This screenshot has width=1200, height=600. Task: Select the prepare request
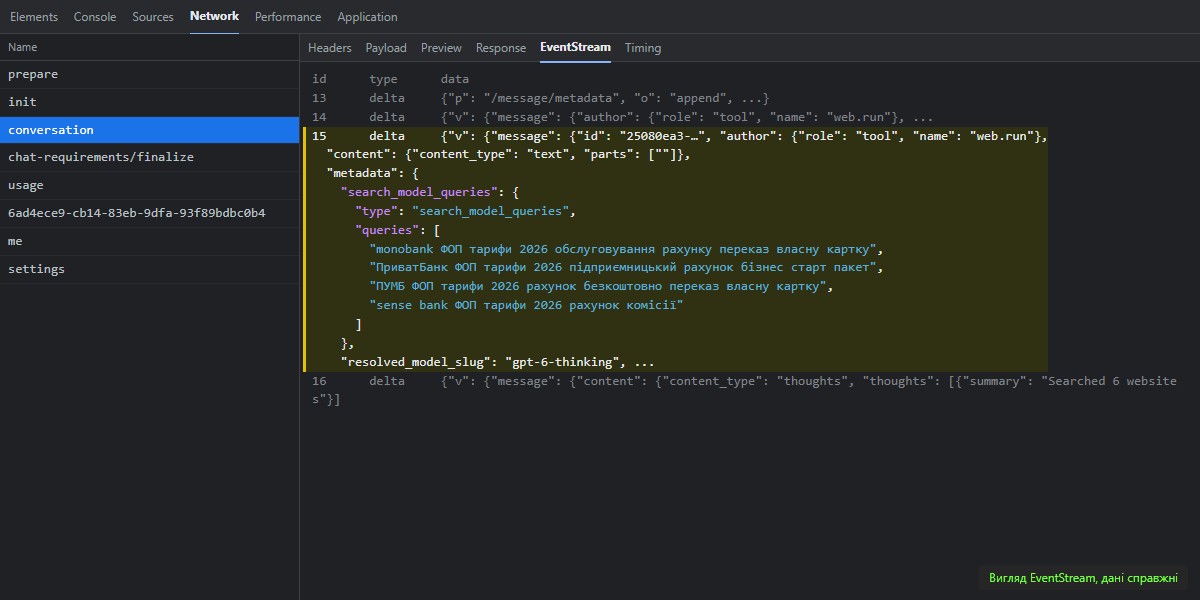150,75
